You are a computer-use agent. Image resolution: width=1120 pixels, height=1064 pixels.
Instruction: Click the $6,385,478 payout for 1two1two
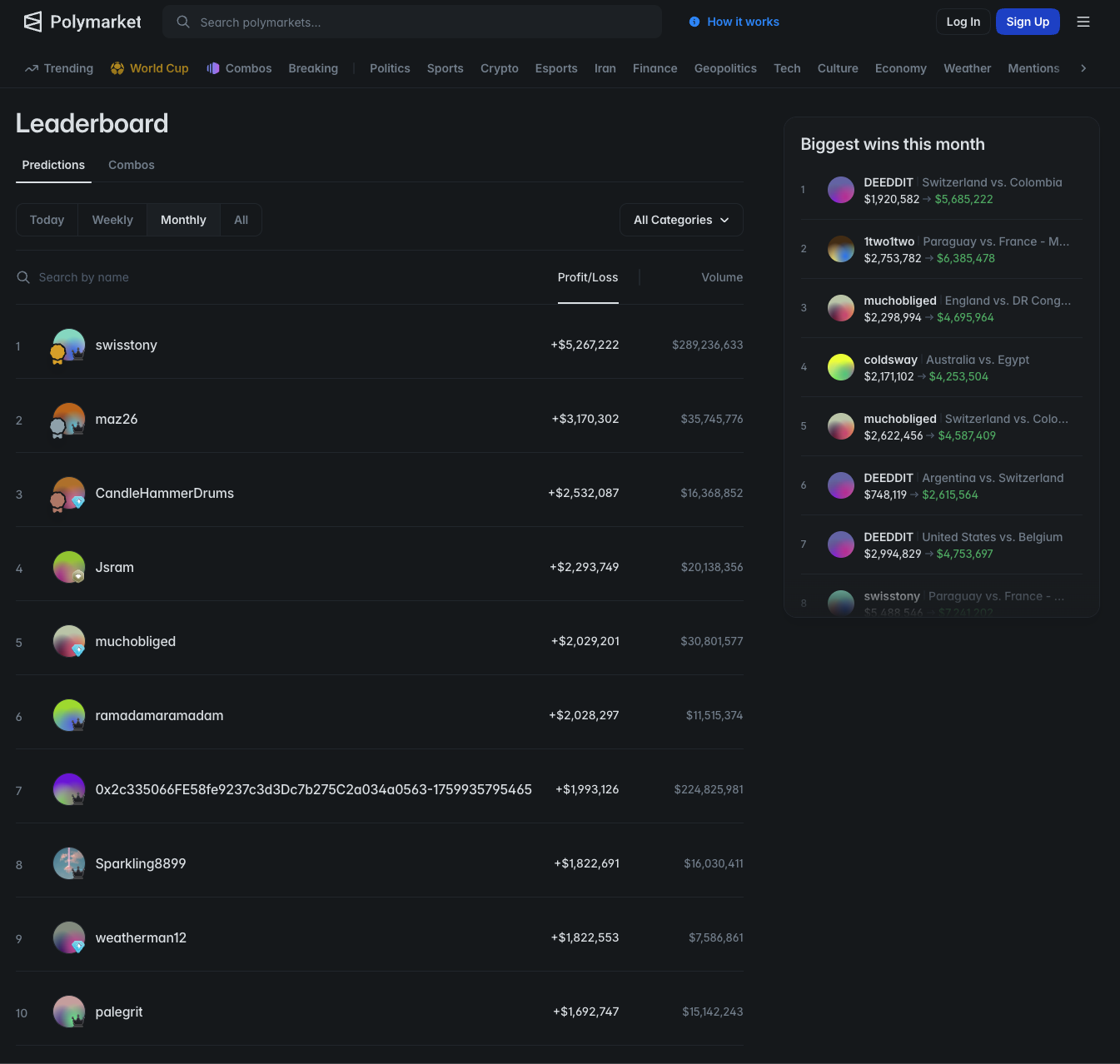coord(966,258)
